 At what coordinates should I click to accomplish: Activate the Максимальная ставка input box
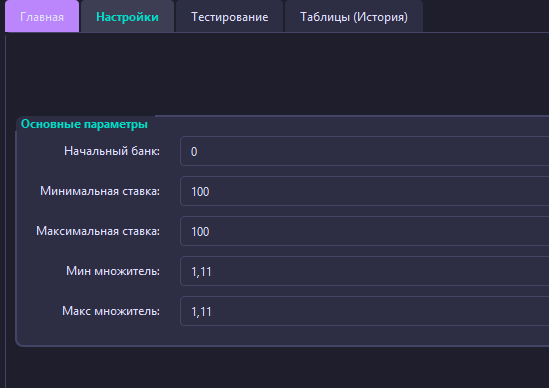pos(364,231)
